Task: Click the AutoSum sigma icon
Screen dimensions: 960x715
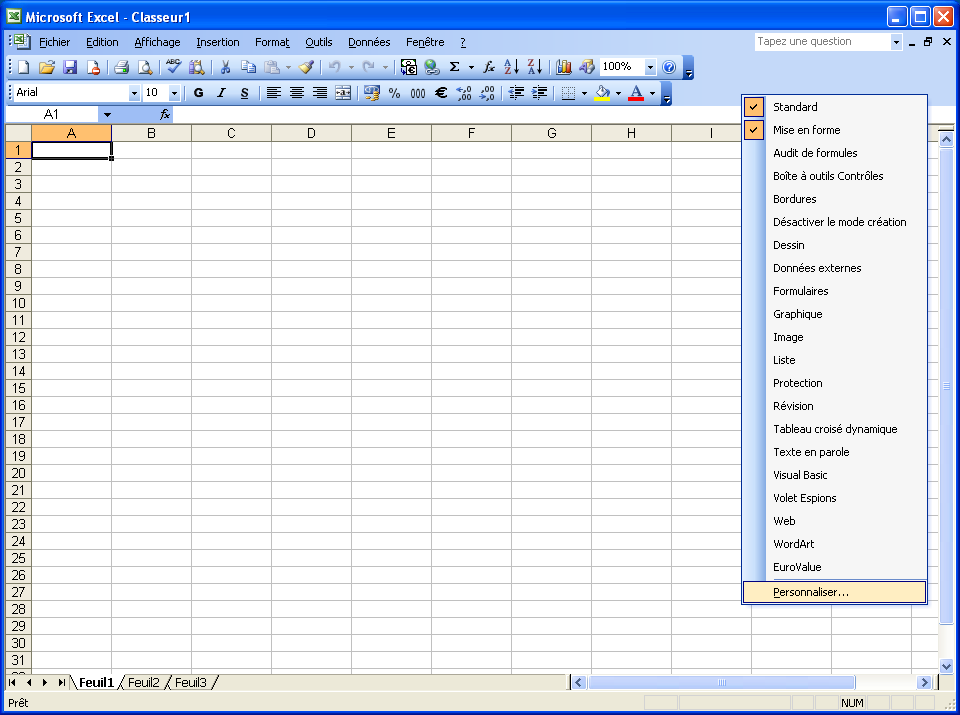Action: tap(454, 67)
